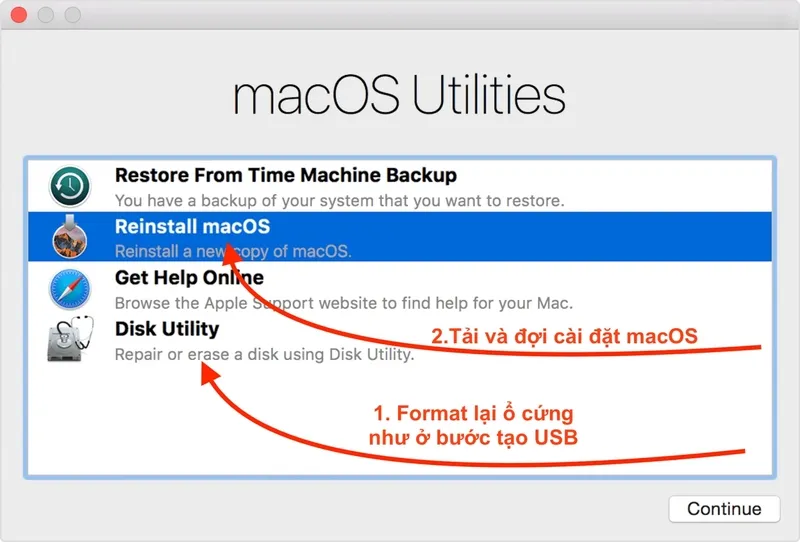Viewport: 800px width, 542px height.
Task: Click the greyed minimize window button
Action: [46, 15]
